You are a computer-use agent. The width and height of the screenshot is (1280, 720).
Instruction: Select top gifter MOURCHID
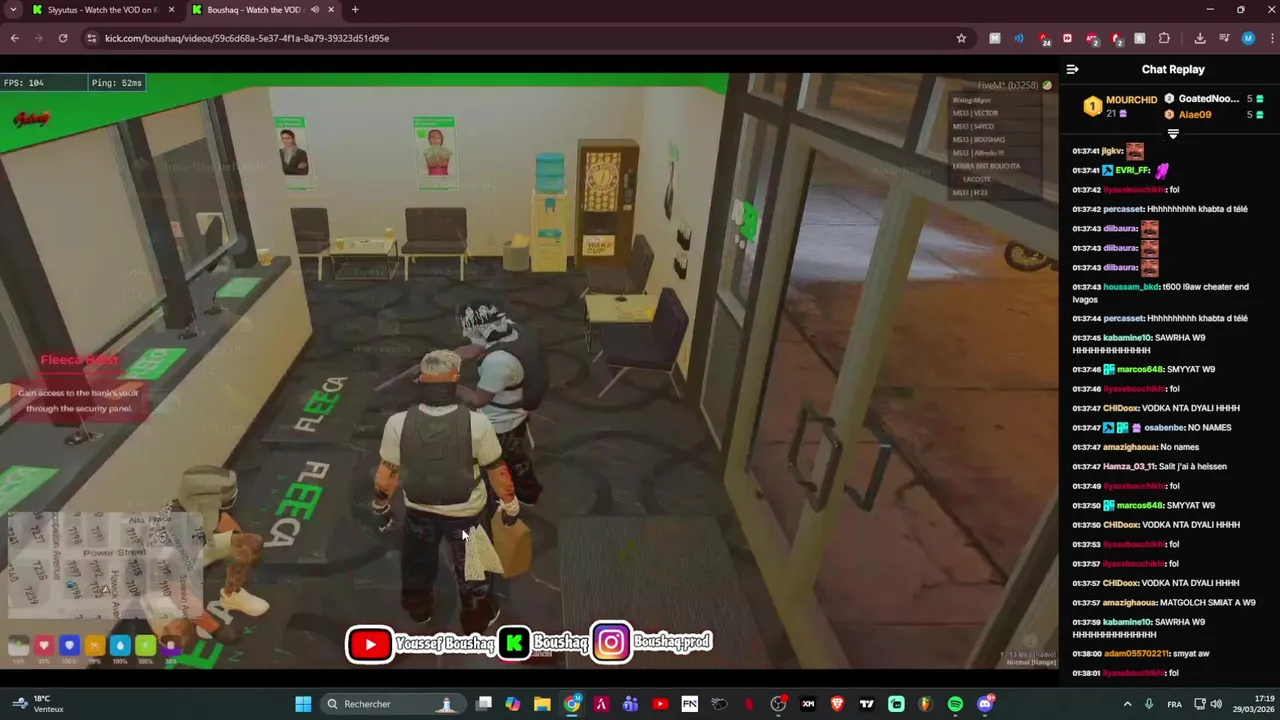click(1131, 100)
